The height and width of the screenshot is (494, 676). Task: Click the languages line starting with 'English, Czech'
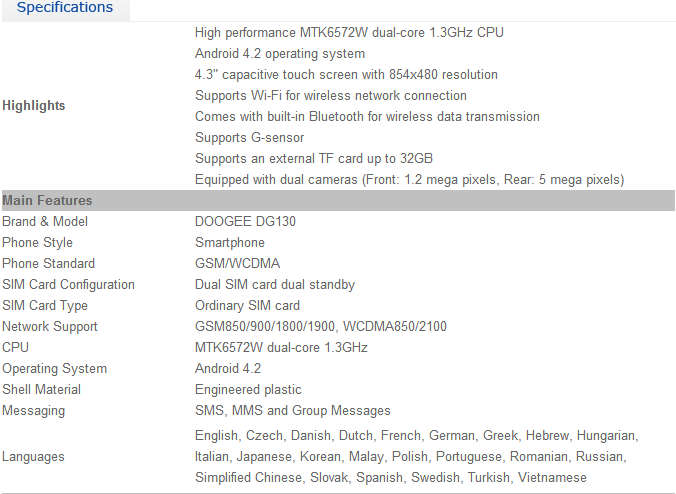tap(416, 436)
